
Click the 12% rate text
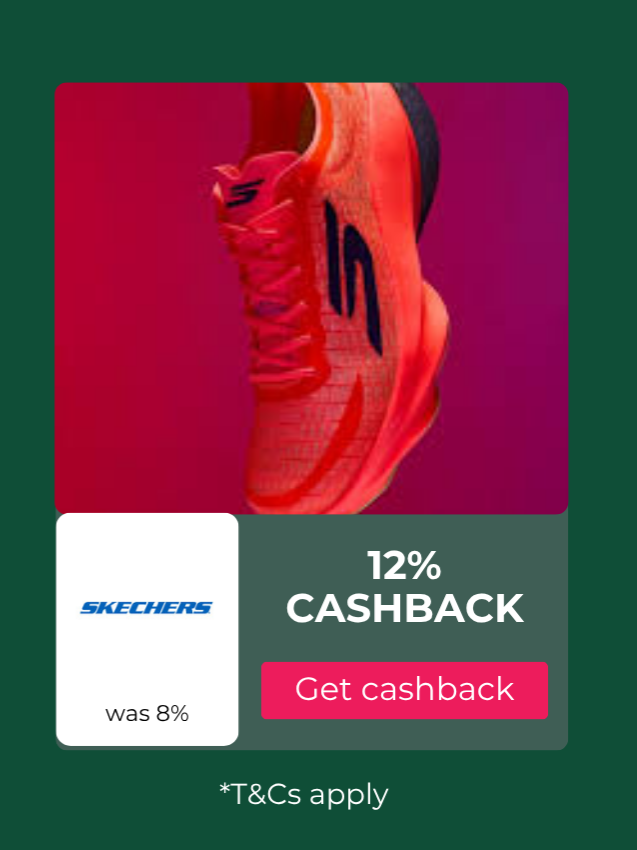point(404,565)
